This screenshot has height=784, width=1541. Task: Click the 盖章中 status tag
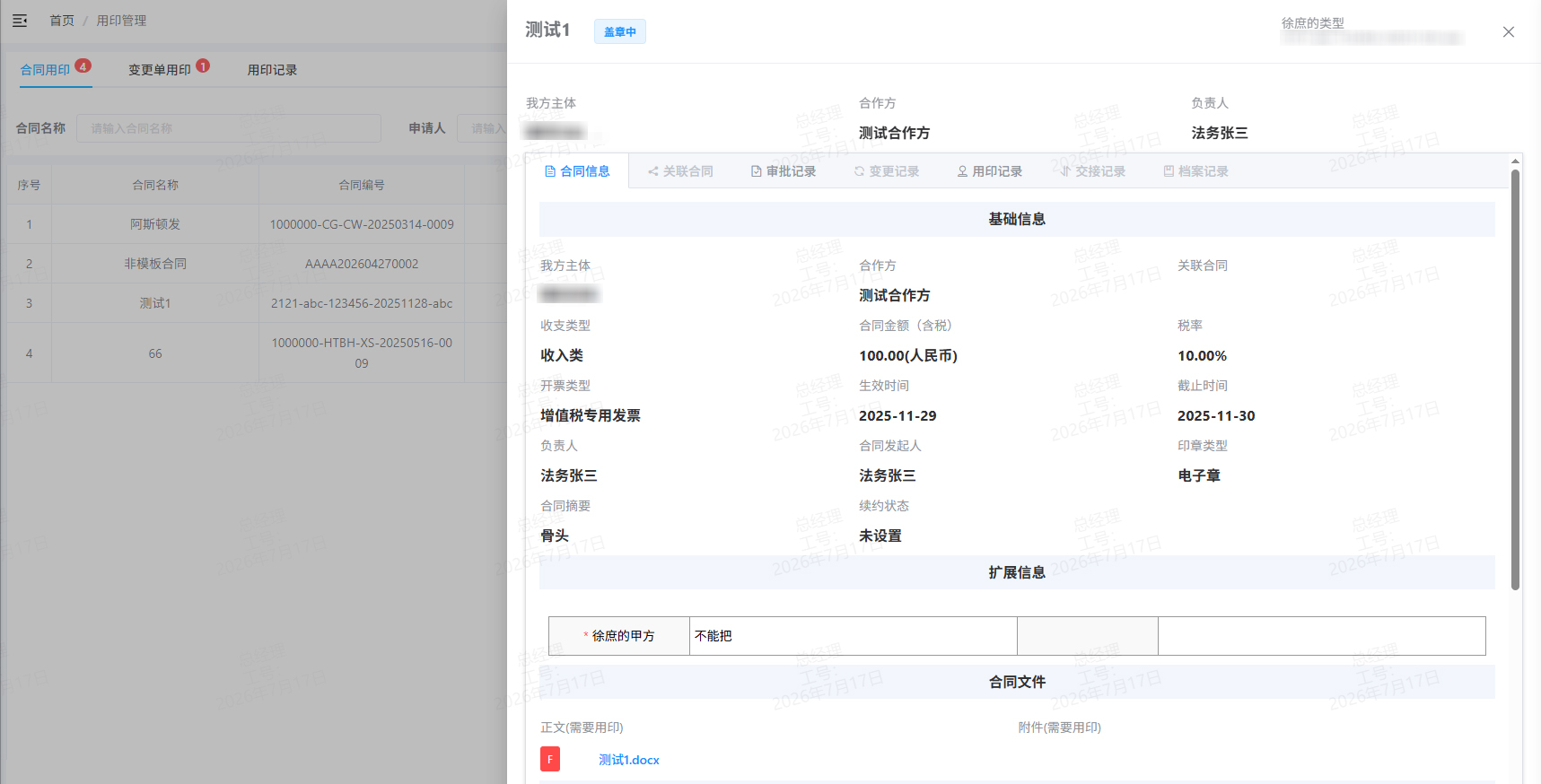pyautogui.click(x=620, y=31)
